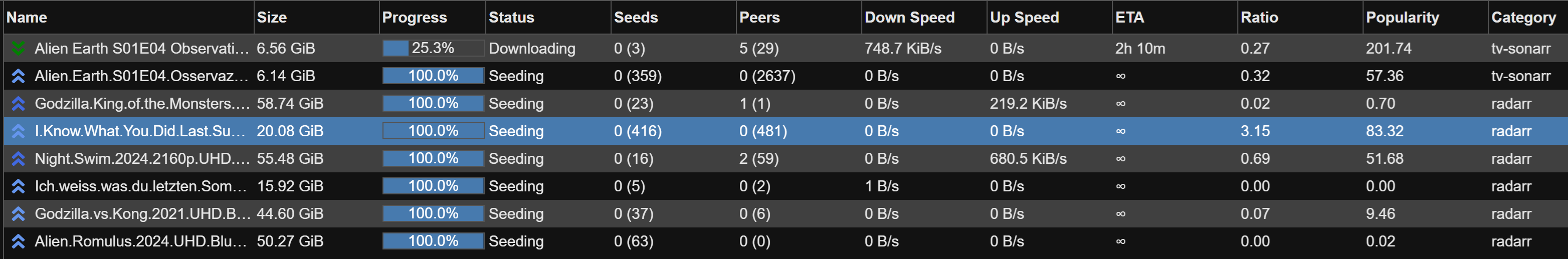Click the Seeds column header
1568x259 pixels.
pos(636,17)
